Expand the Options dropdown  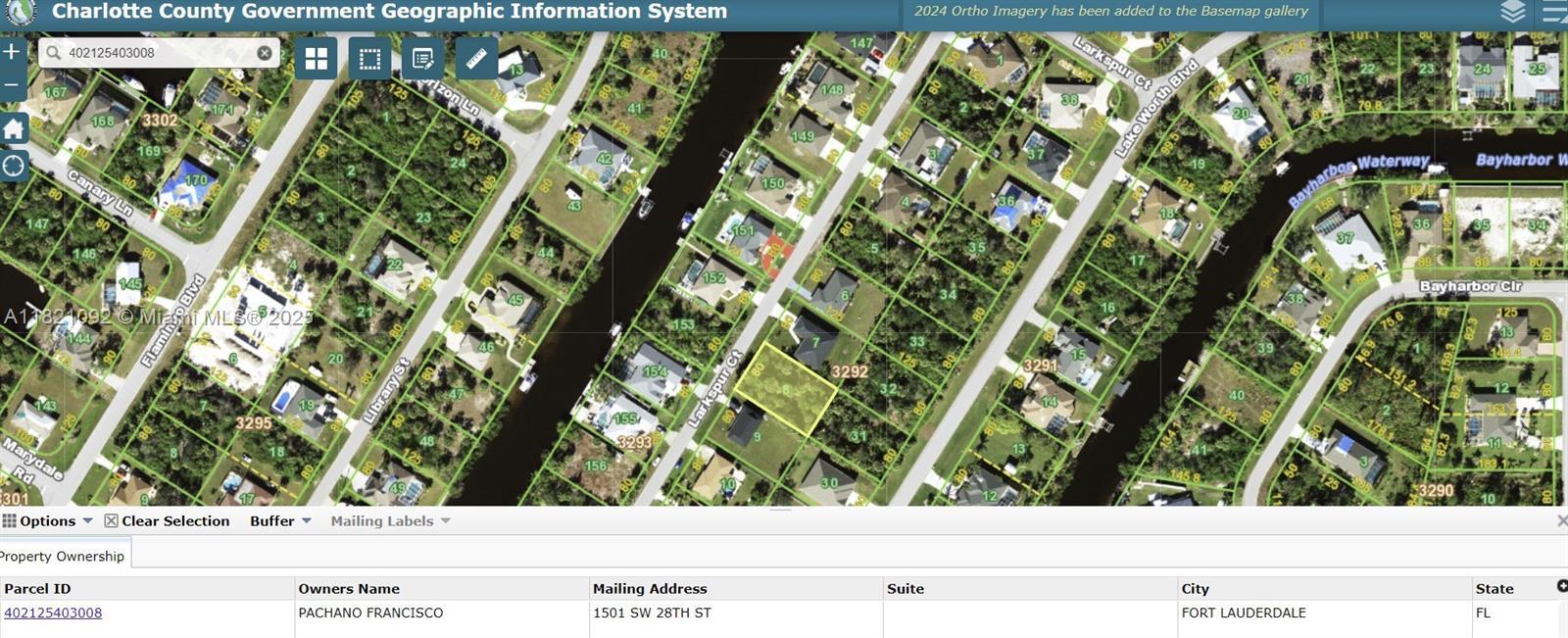click(48, 521)
